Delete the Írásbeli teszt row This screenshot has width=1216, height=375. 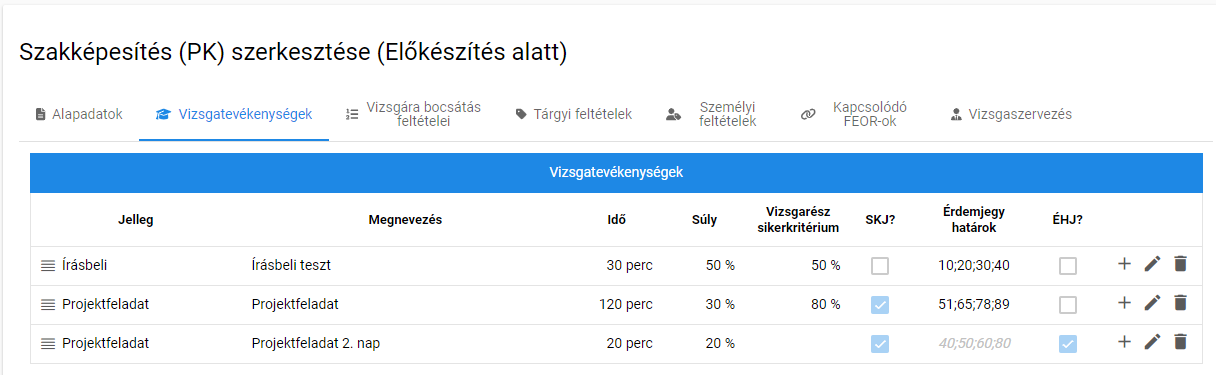1180,264
